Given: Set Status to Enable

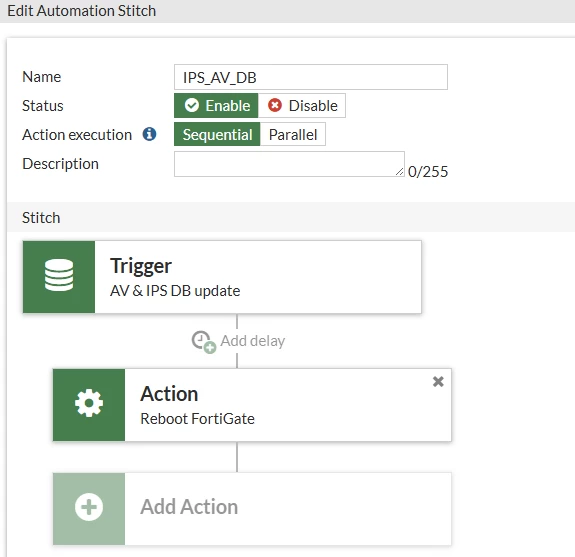Looking at the screenshot, I should pyautogui.click(x=216, y=106).
